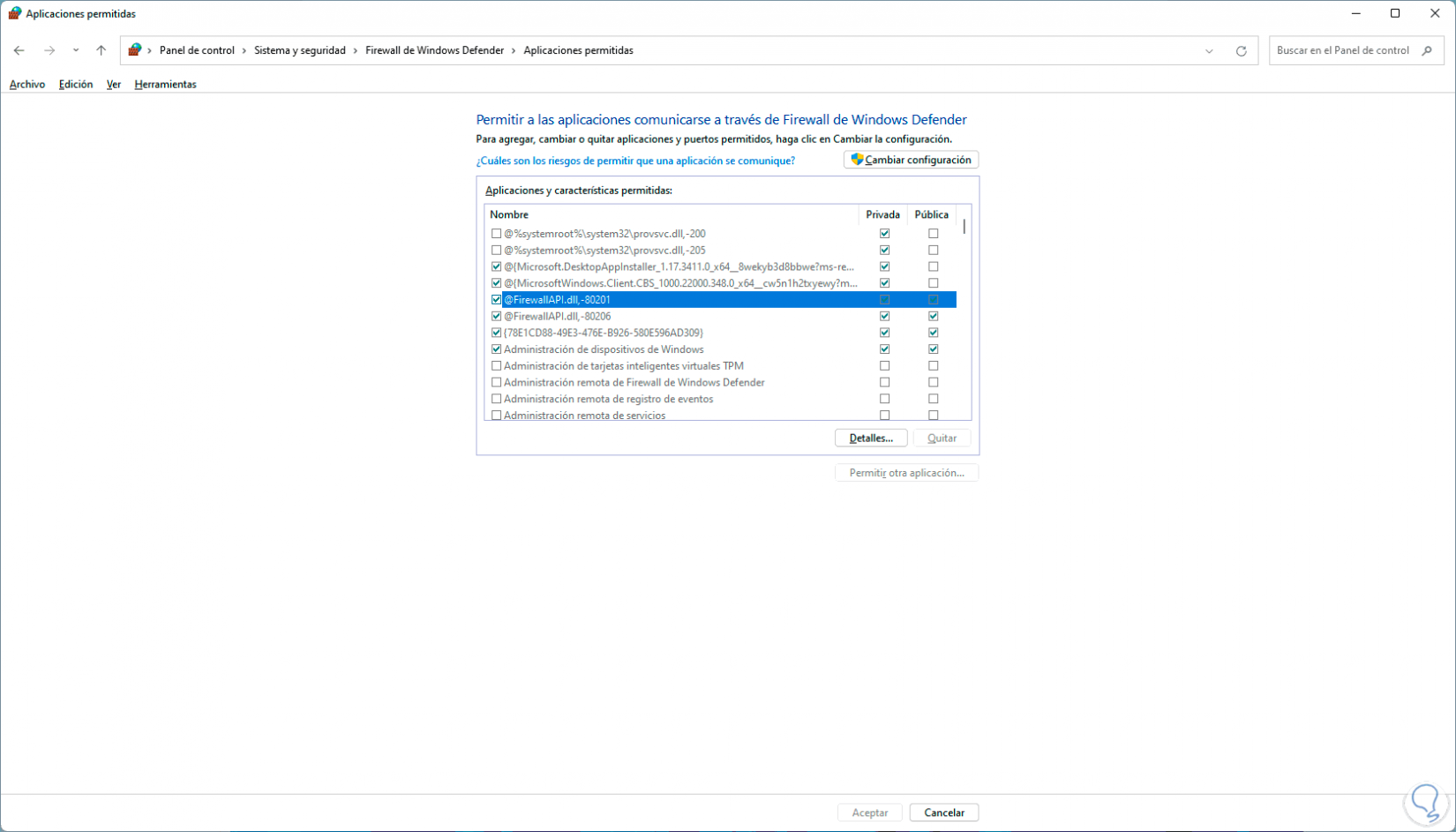The width and height of the screenshot is (1456, 832).
Task: Expand chevron after Firewall de Windows Defender breadcrumb
Action: tap(514, 50)
